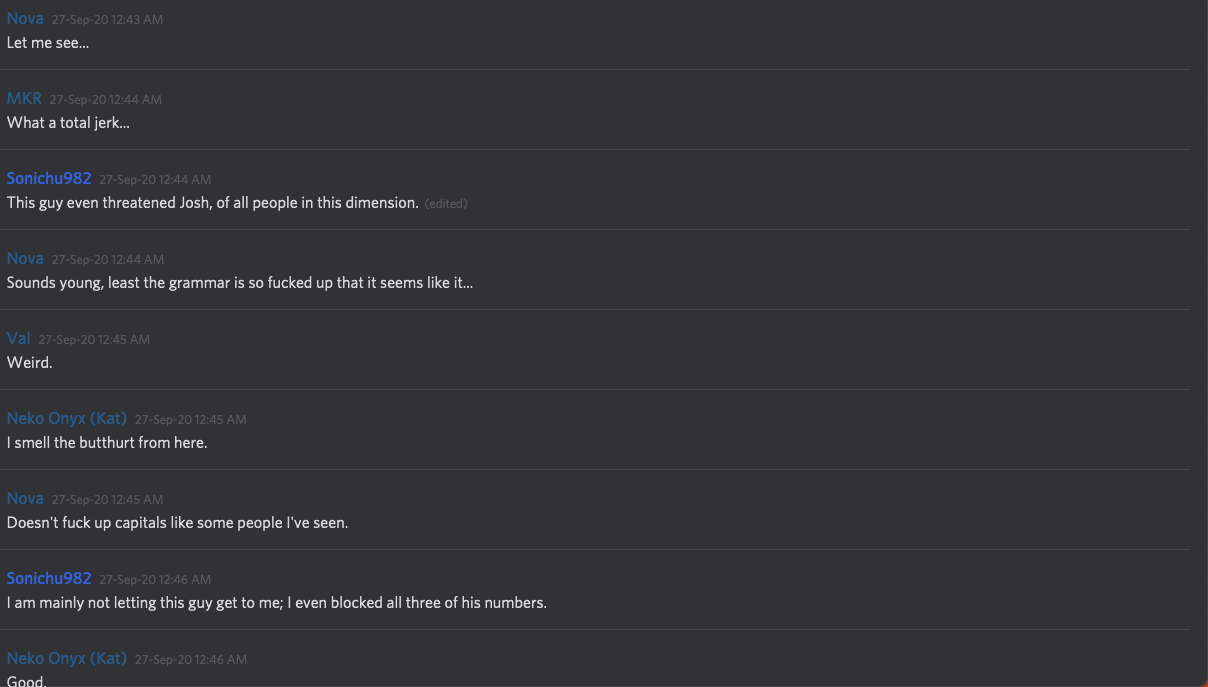
Task: Click the 12:43 AM timestamp
Action: click(x=107, y=19)
